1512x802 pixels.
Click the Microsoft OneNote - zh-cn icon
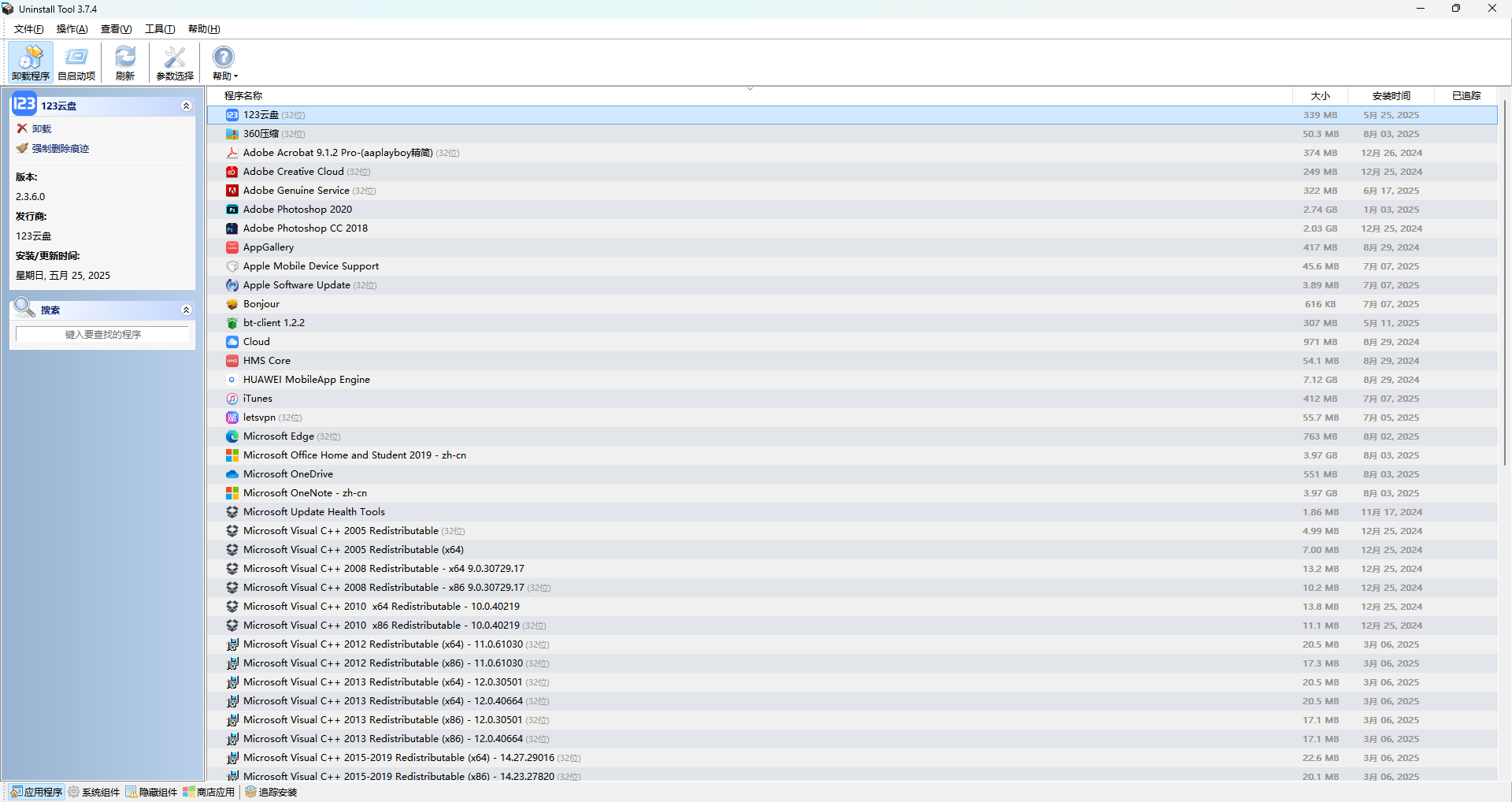pos(232,493)
